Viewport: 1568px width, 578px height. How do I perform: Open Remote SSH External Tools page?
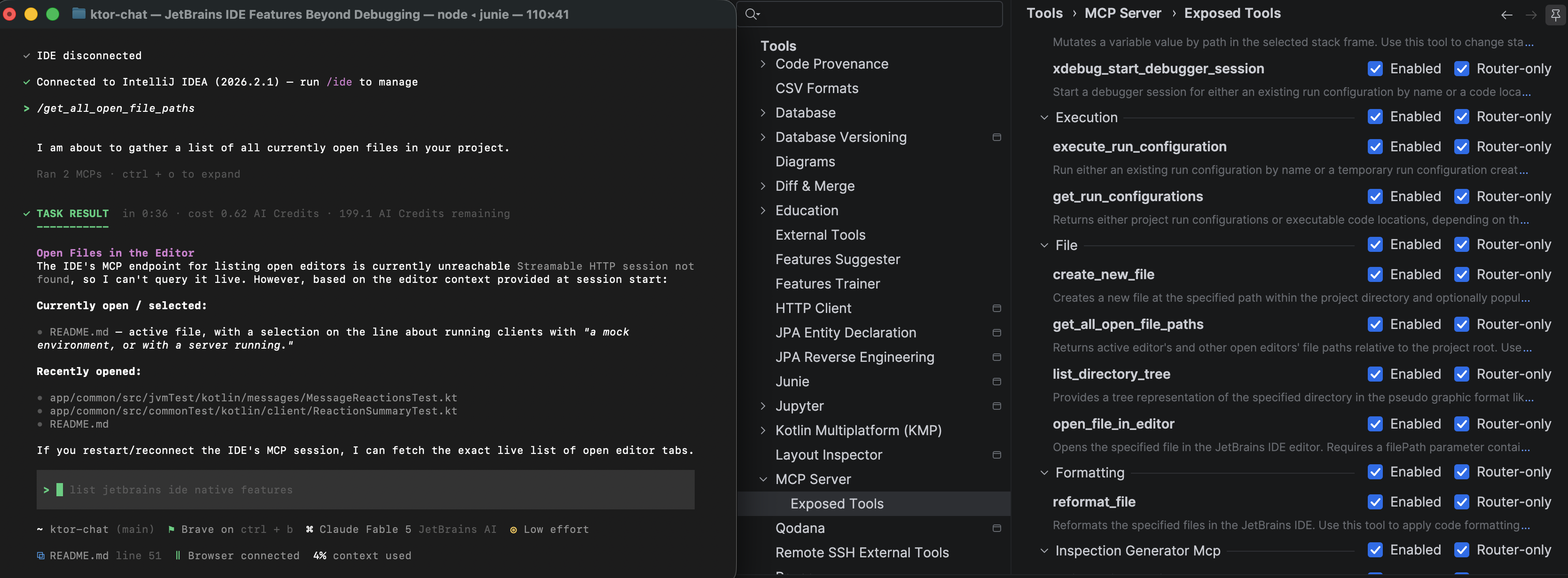click(862, 553)
